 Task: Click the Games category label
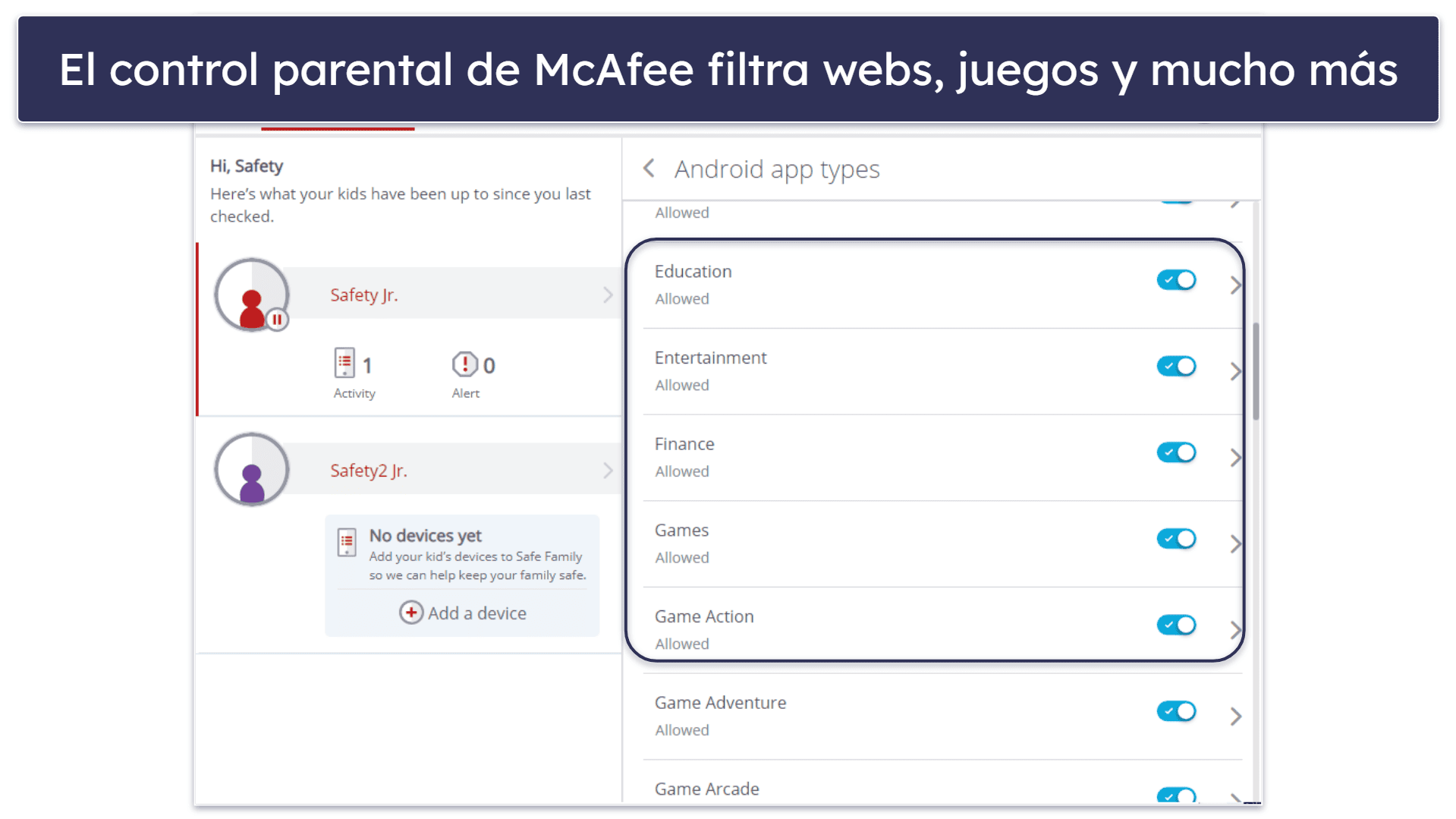[681, 531]
